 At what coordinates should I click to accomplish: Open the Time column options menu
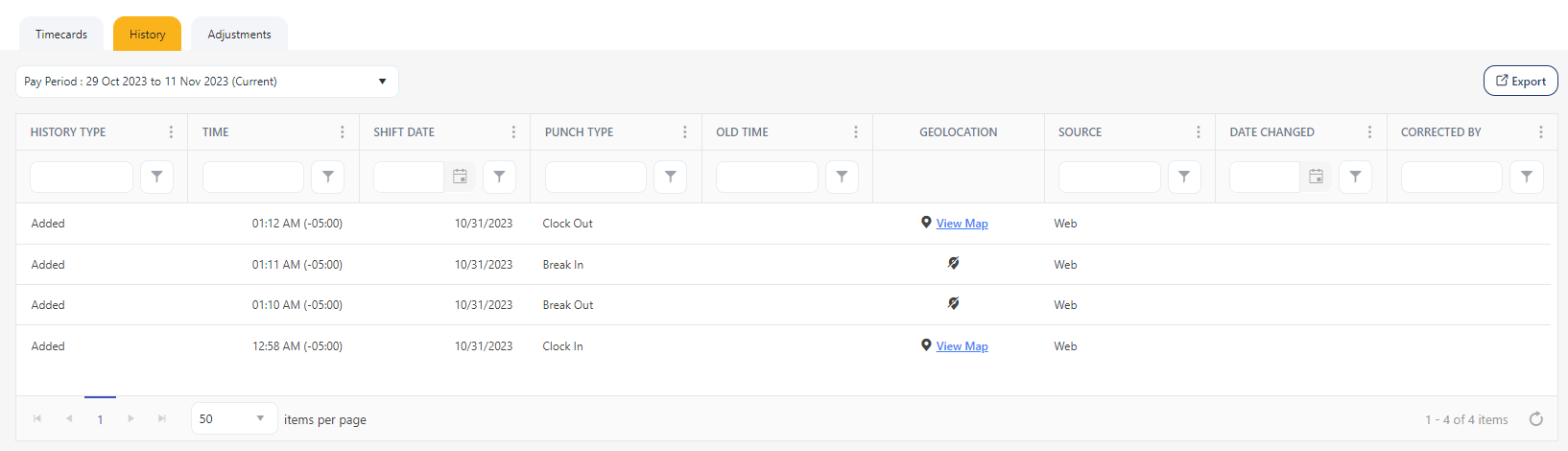click(342, 132)
